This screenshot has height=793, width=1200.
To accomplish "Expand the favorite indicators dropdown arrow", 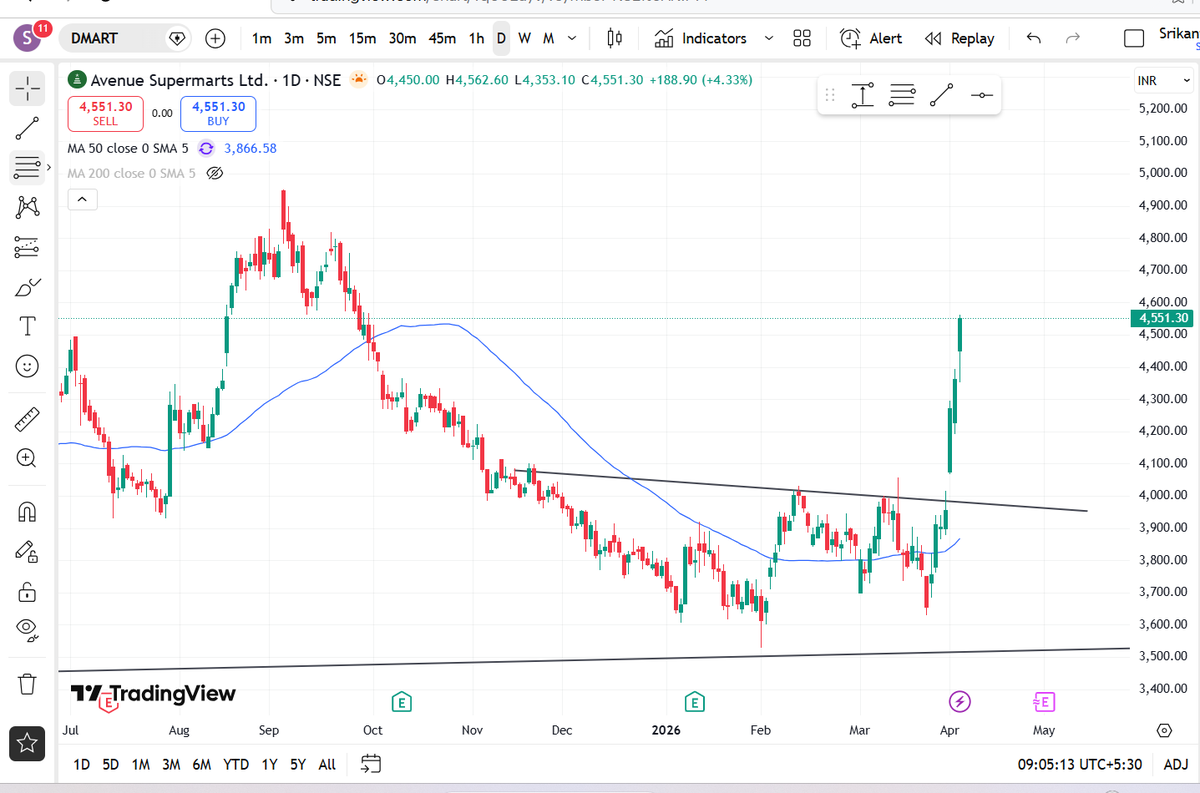I will (x=768, y=38).
